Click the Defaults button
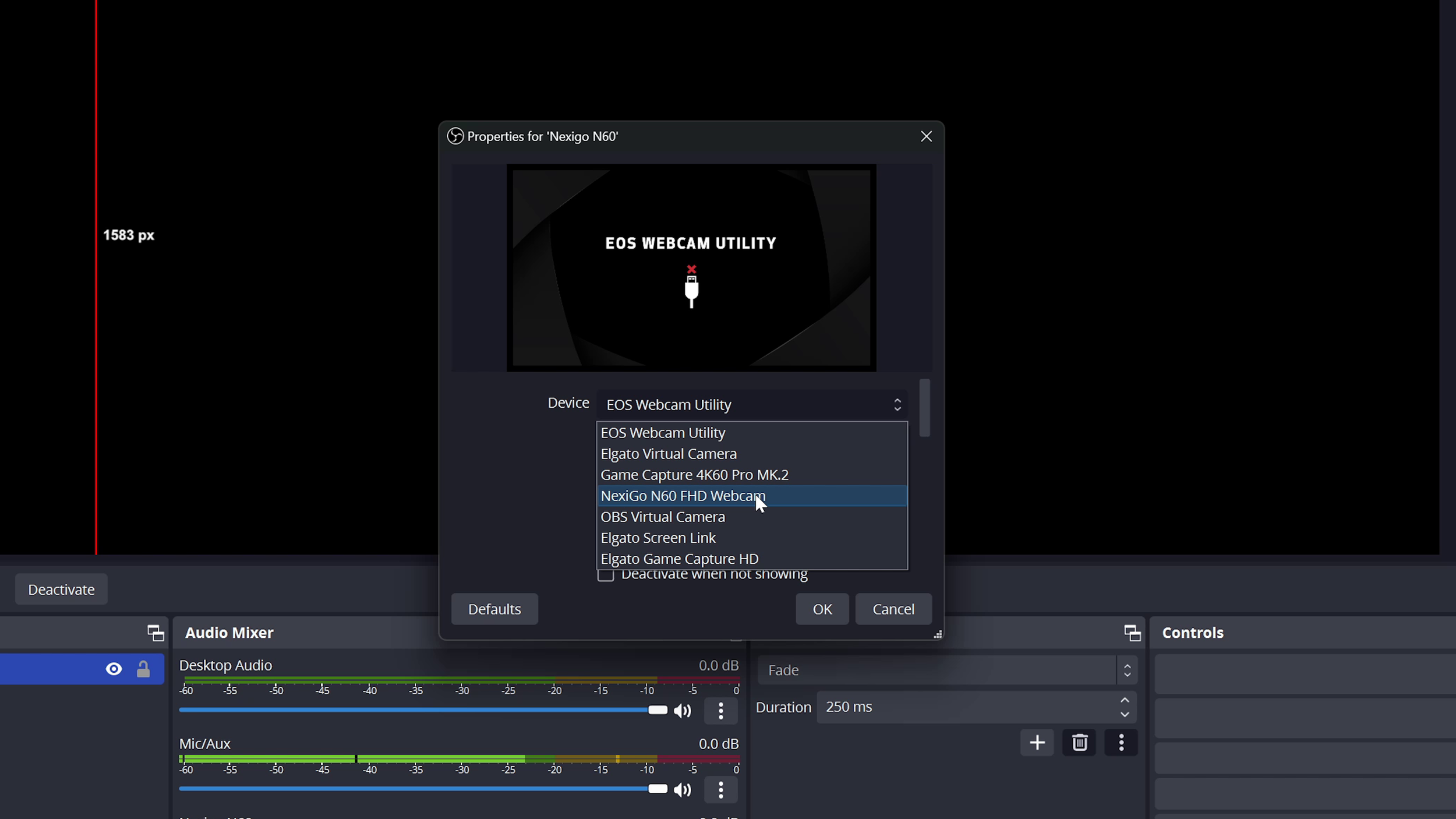 (x=494, y=609)
